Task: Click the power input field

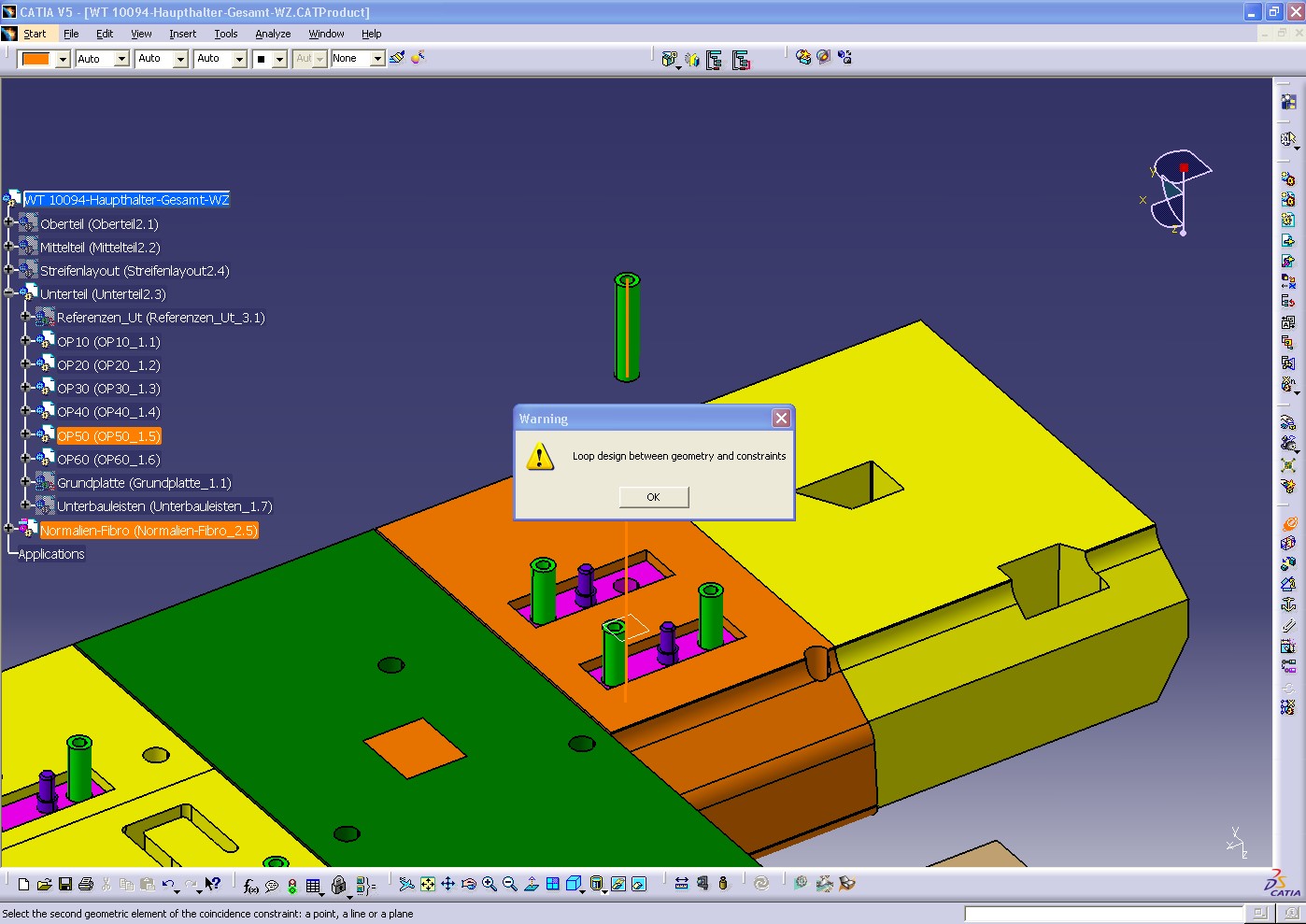Action: coord(1104,914)
